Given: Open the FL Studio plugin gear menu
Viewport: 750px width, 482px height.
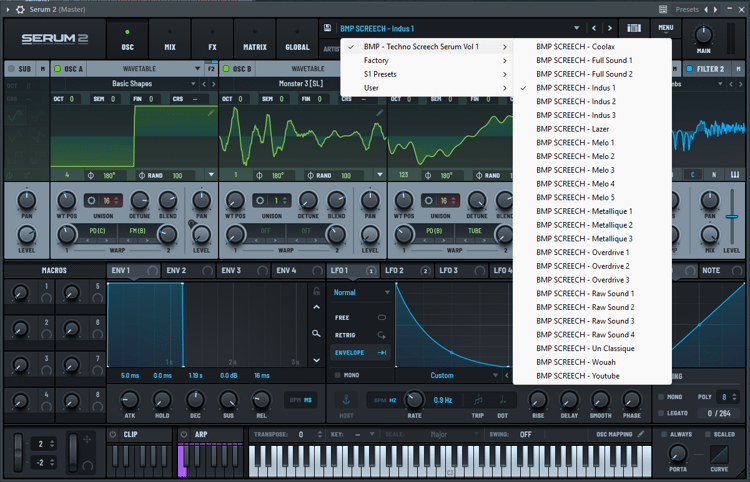Looking at the screenshot, I should (20, 10).
